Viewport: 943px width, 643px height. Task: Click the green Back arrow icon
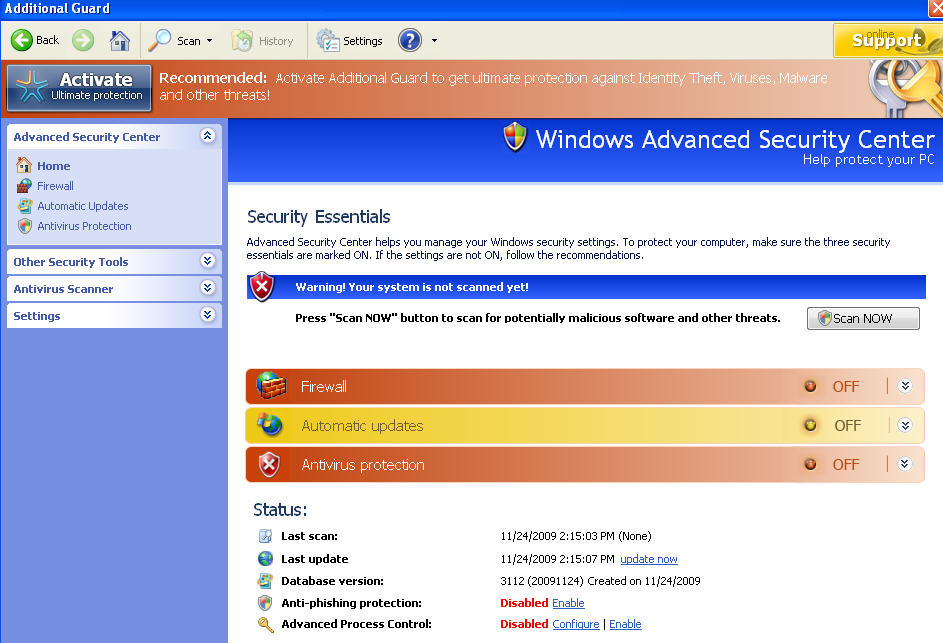point(22,40)
